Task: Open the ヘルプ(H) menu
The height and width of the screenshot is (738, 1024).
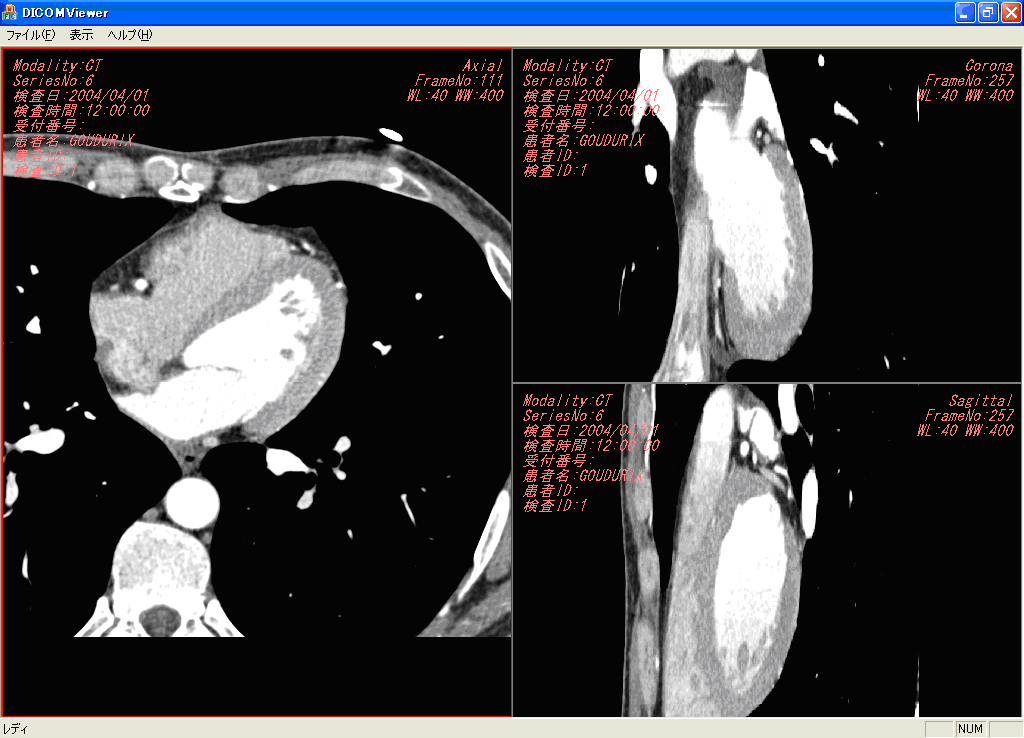Action: [130, 35]
